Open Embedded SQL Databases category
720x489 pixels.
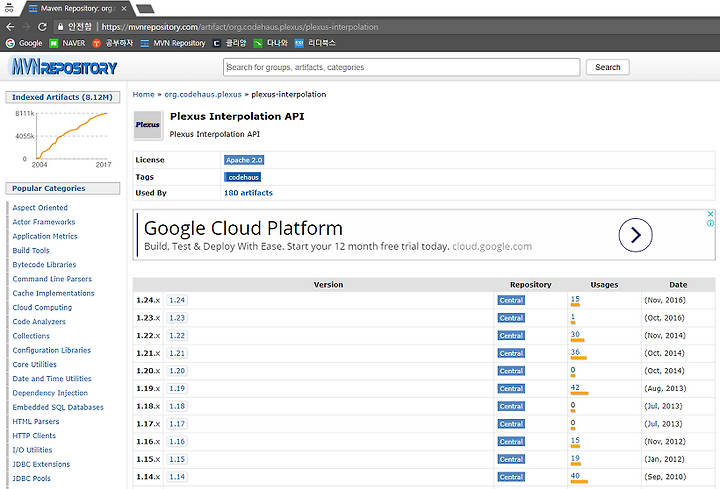click(58, 407)
